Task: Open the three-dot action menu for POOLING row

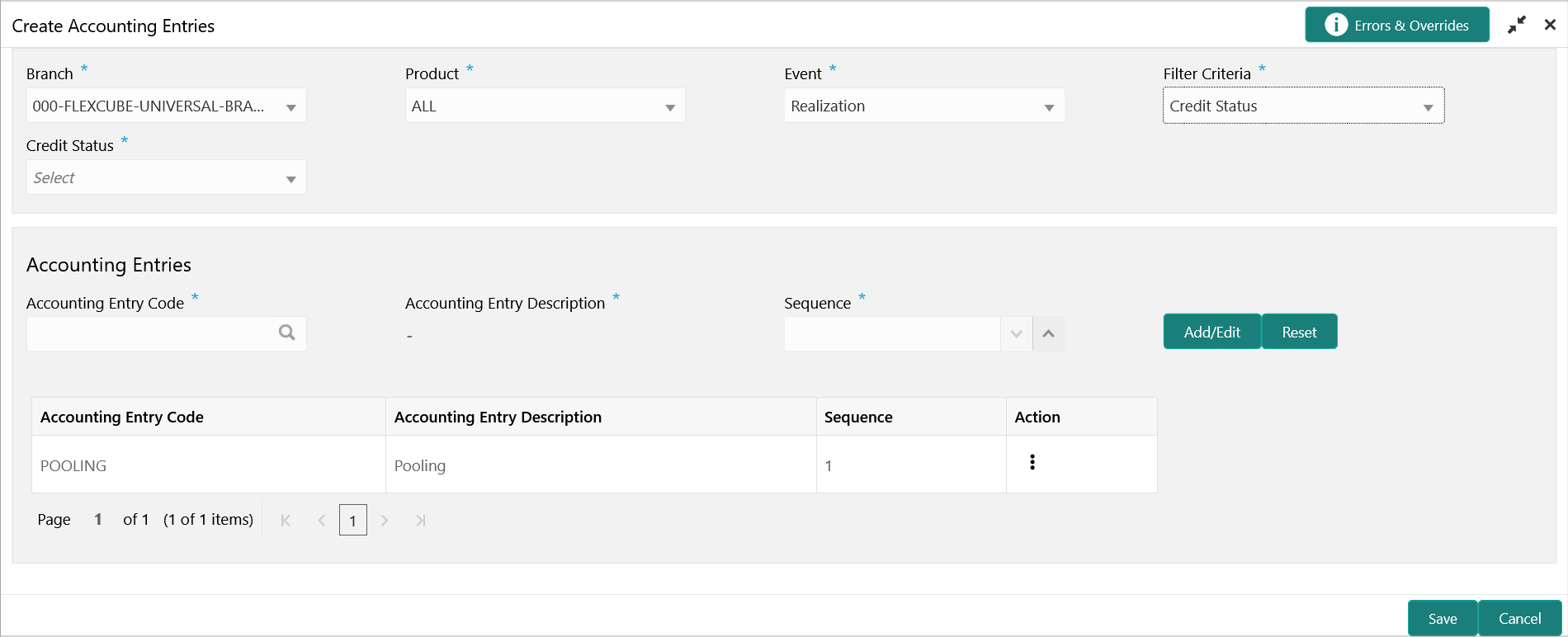Action: coord(1032,462)
